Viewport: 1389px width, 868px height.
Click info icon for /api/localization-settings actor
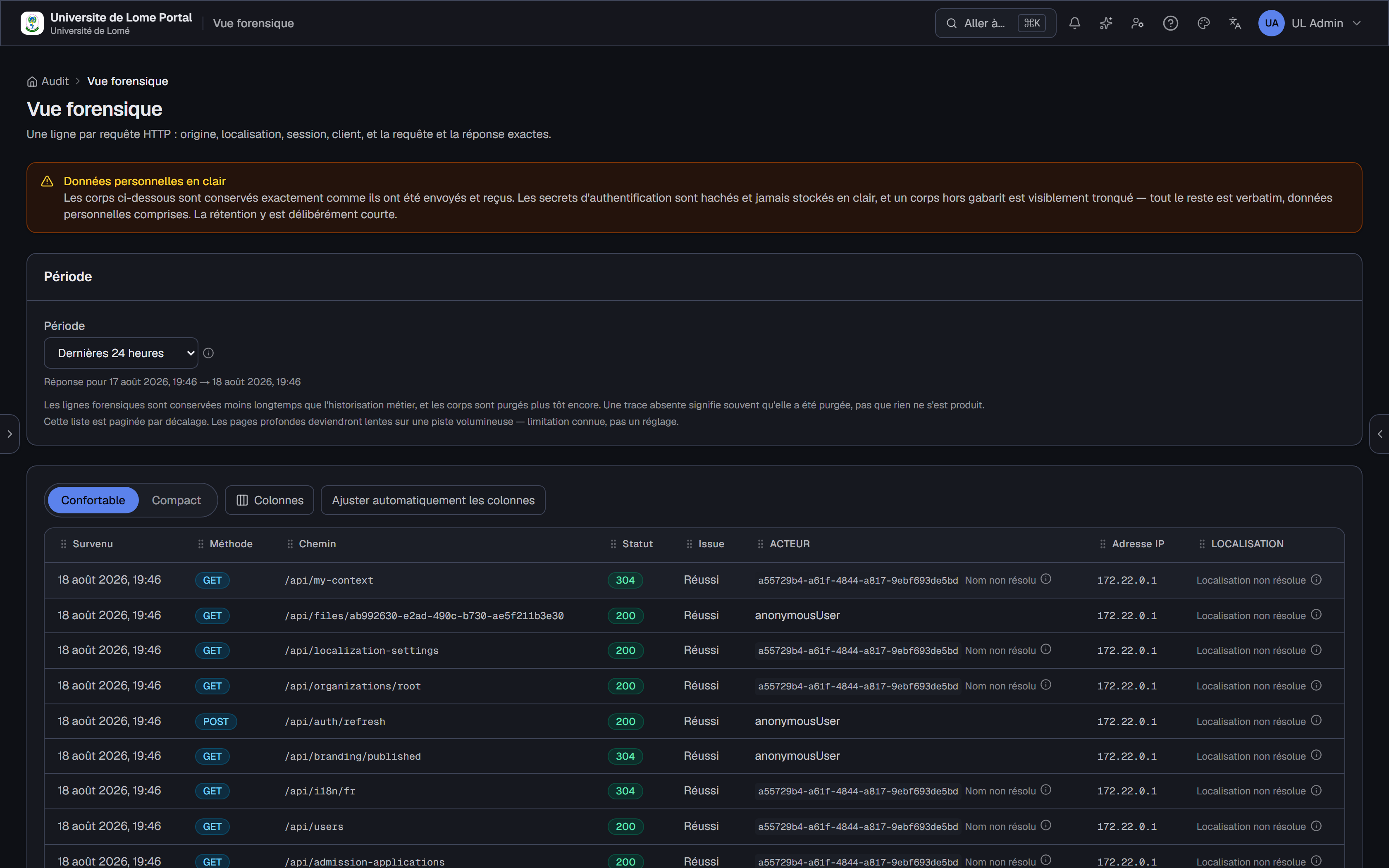pyautogui.click(x=1046, y=649)
